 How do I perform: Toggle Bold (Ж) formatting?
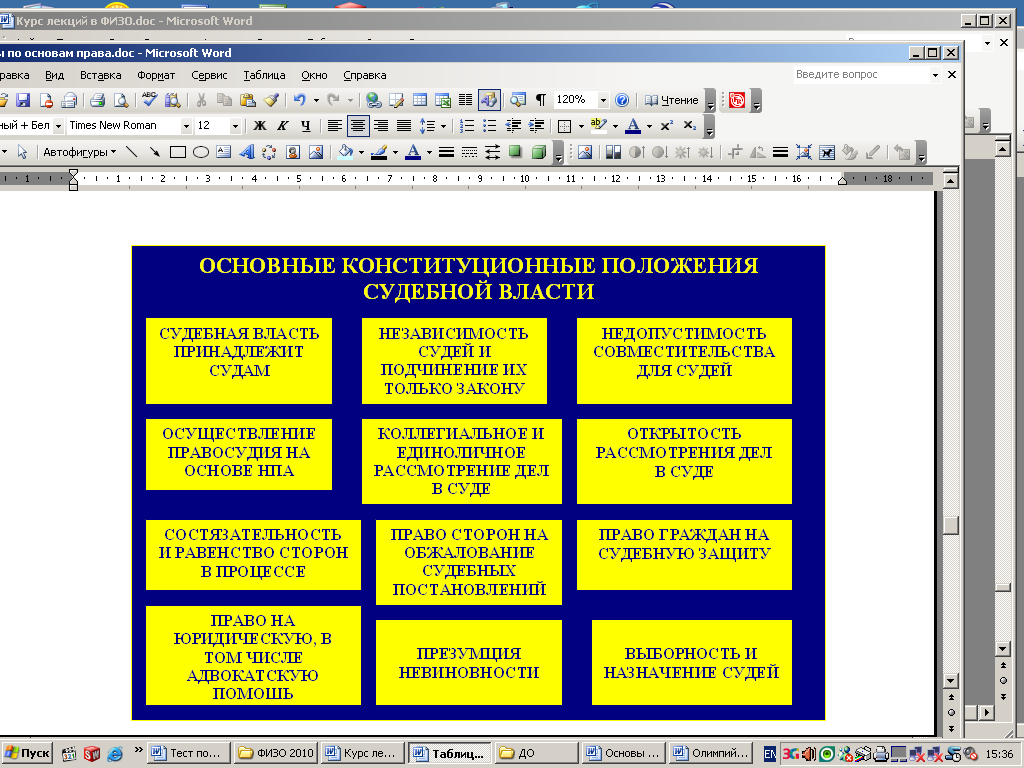(260, 125)
